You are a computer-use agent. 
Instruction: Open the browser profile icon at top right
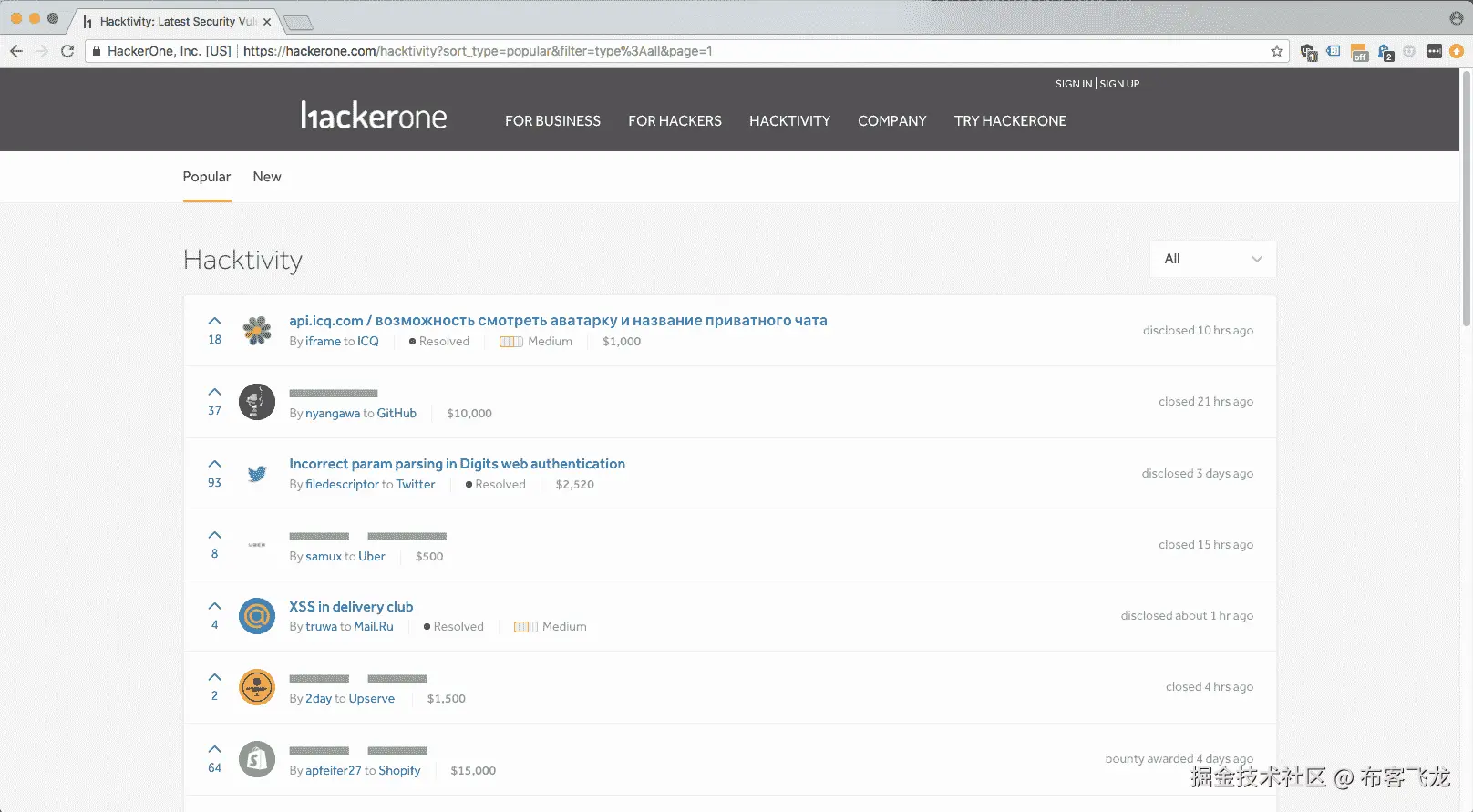(1456, 18)
